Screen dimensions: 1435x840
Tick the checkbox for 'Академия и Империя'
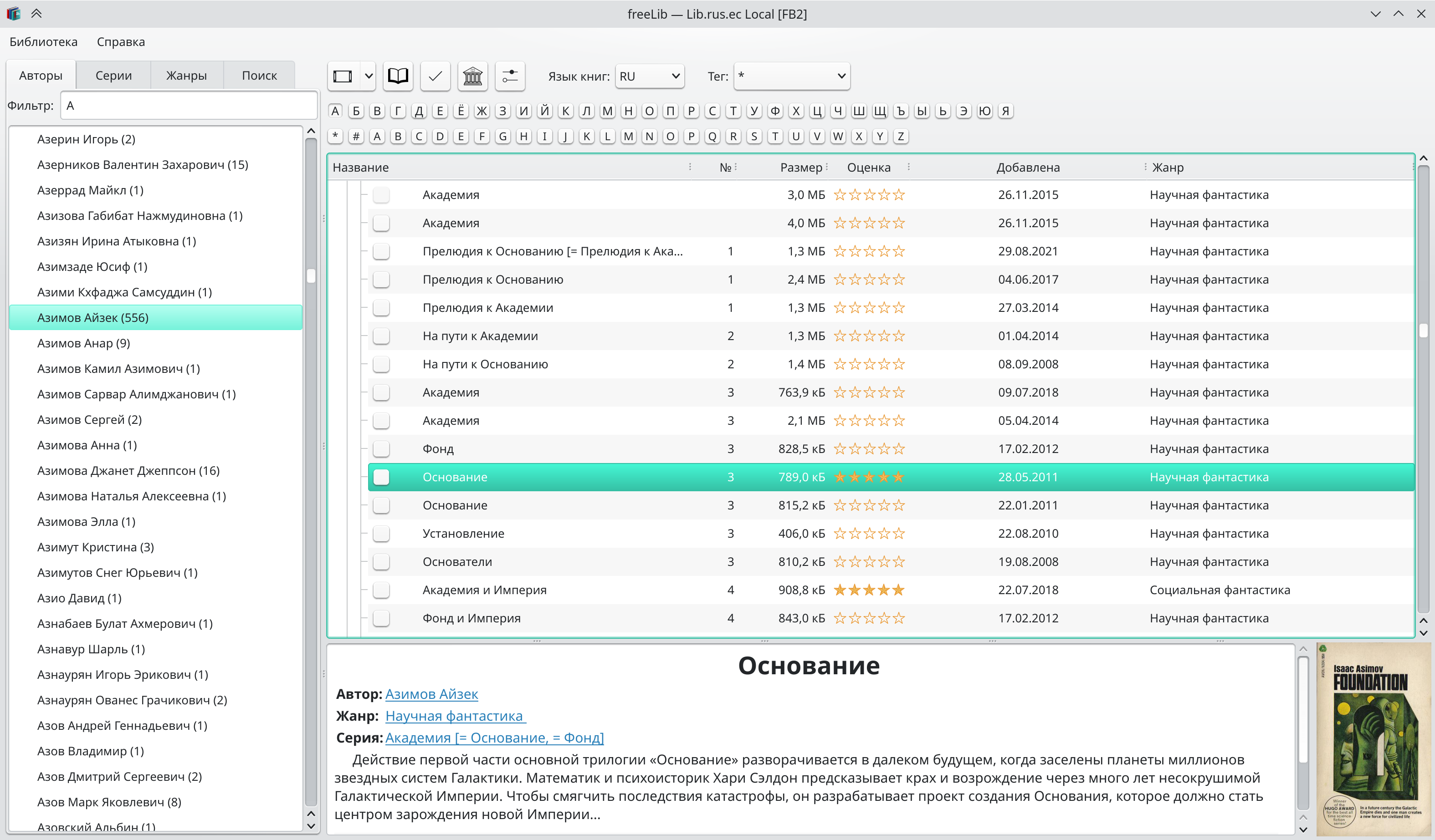(x=381, y=590)
